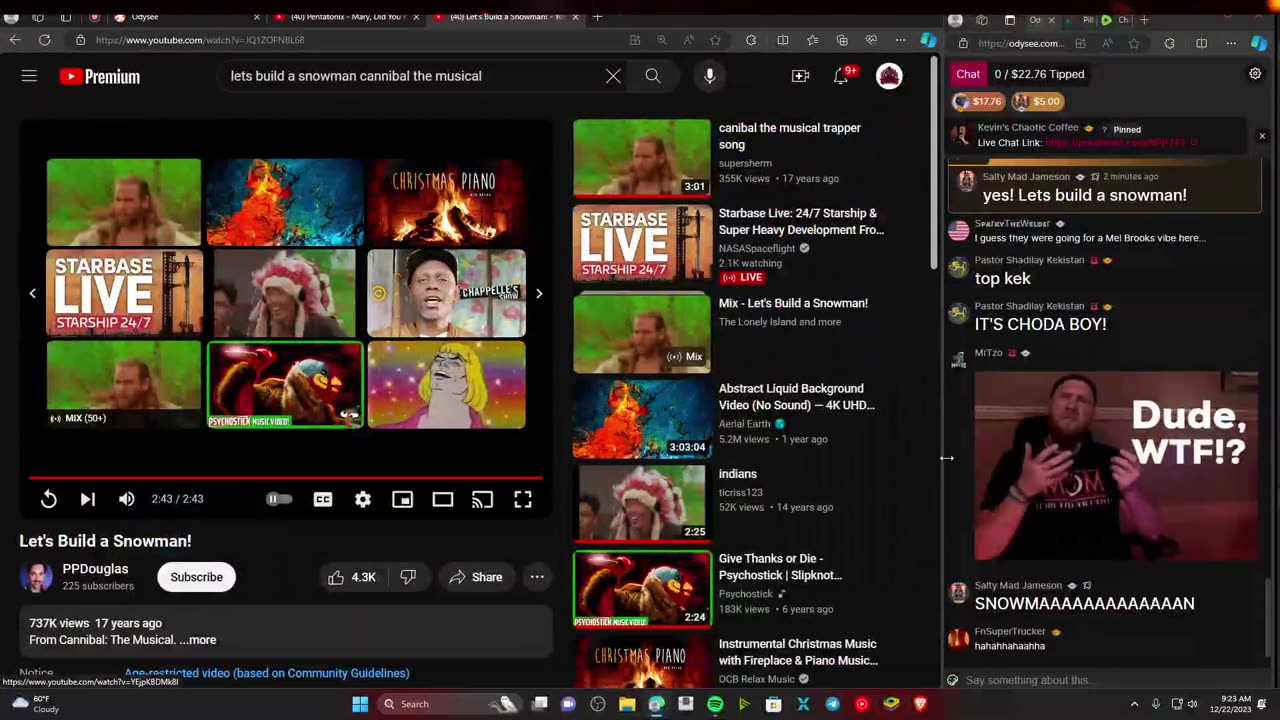The height and width of the screenshot is (720, 1280).
Task: Open the Windows Start menu
Action: (360, 704)
